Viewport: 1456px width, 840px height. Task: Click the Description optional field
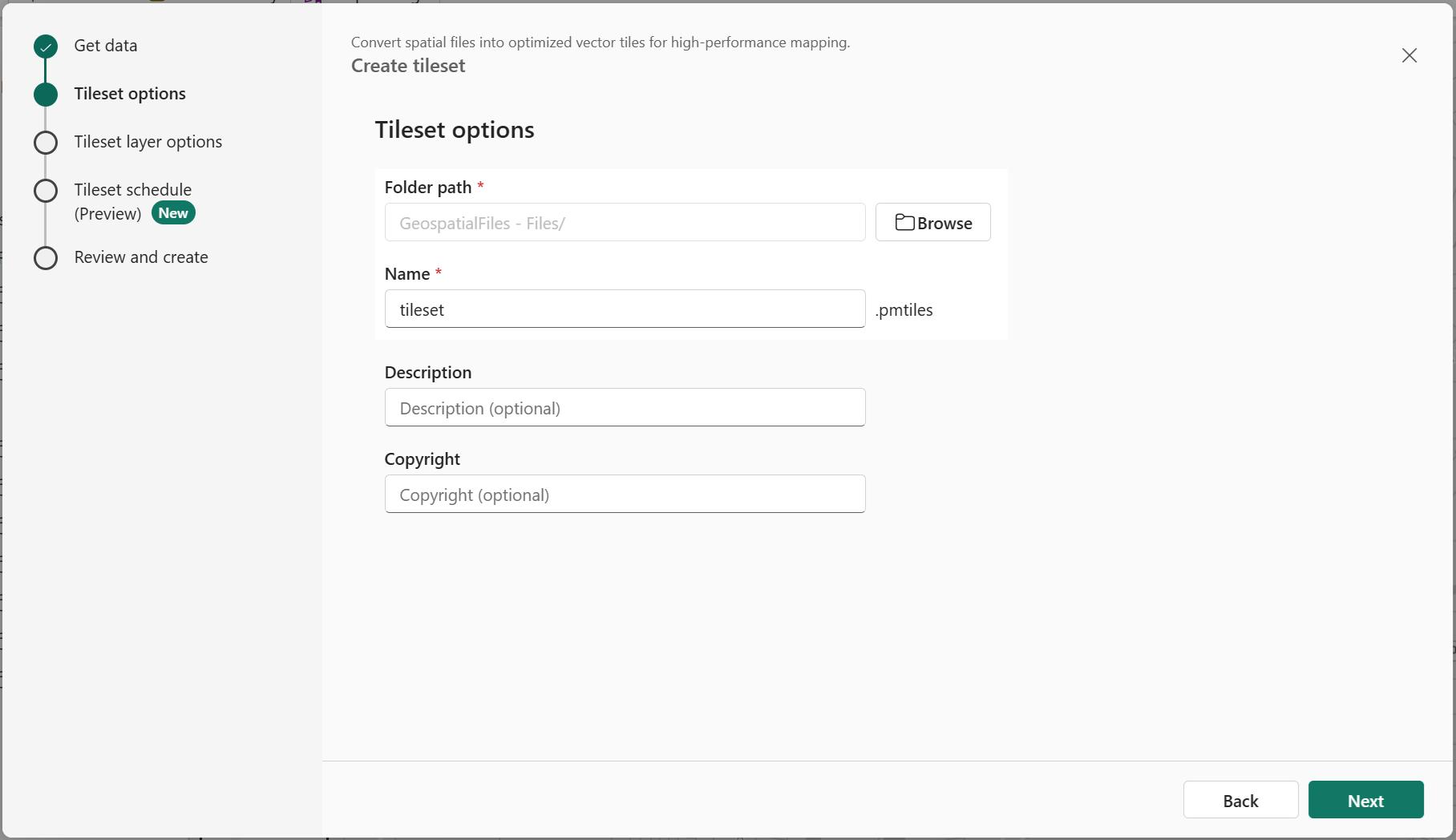tap(625, 407)
